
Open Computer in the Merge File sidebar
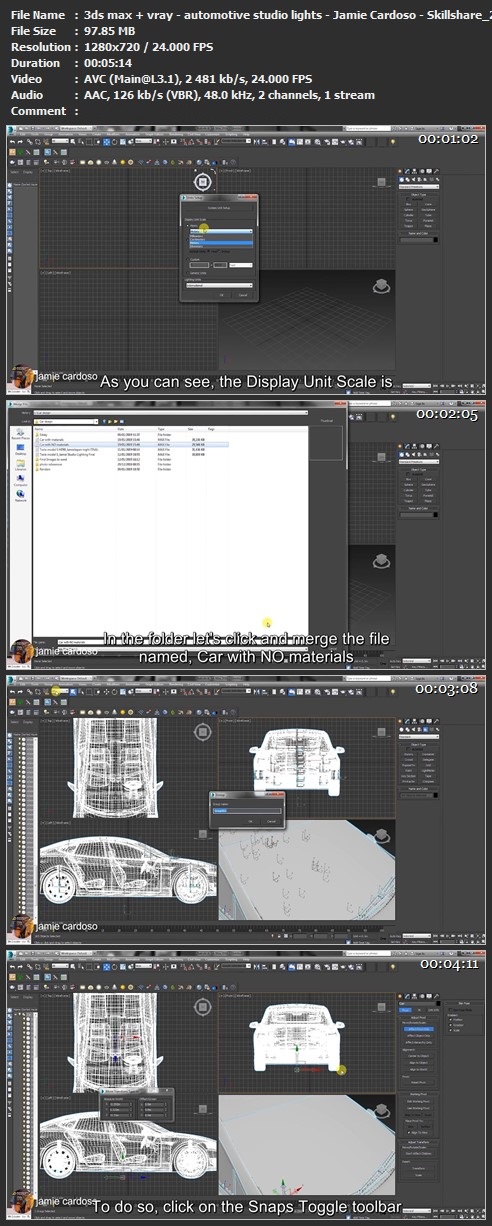[20, 481]
